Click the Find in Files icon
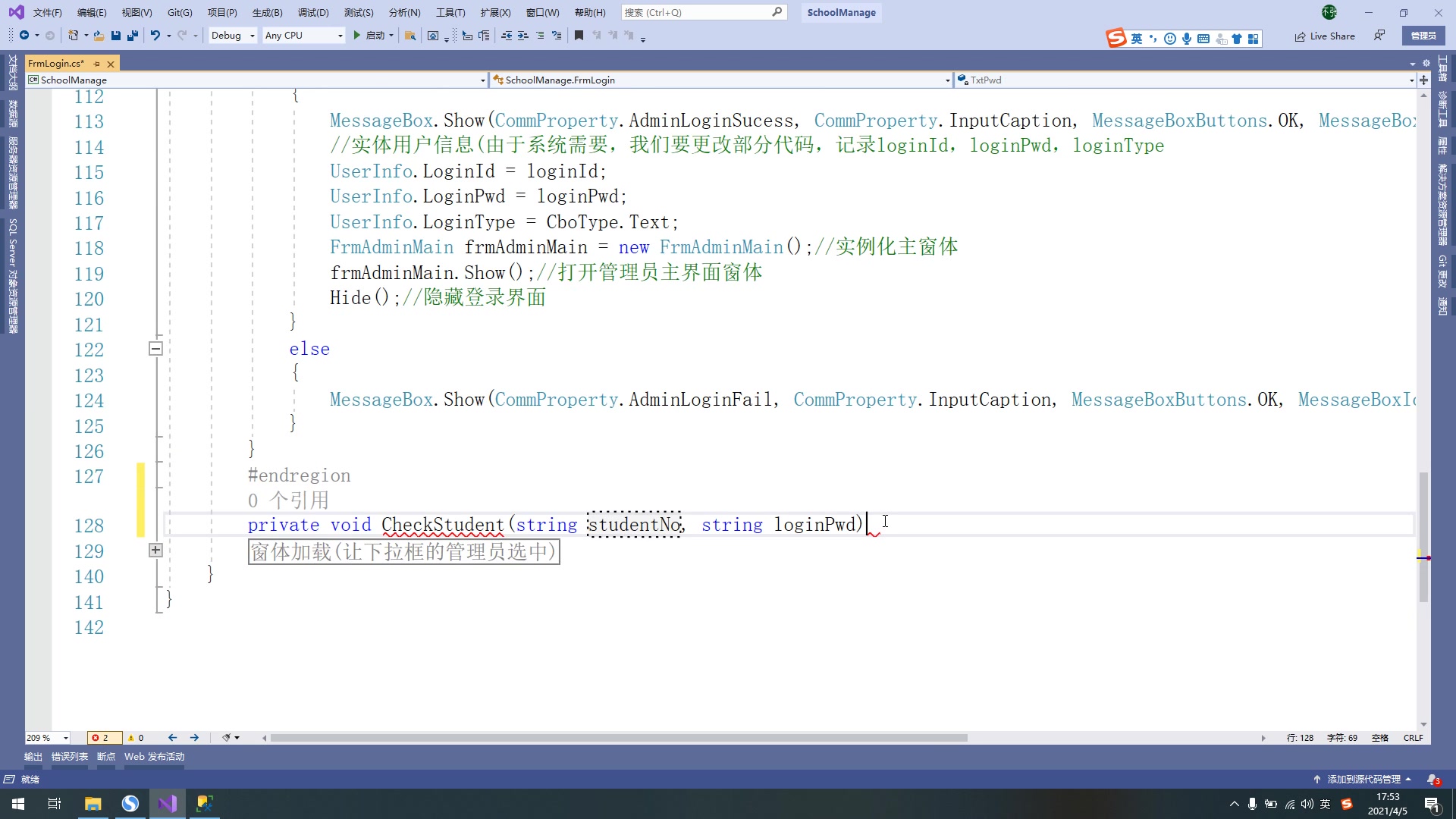The height and width of the screenshot is (819, 1456). 410,36
